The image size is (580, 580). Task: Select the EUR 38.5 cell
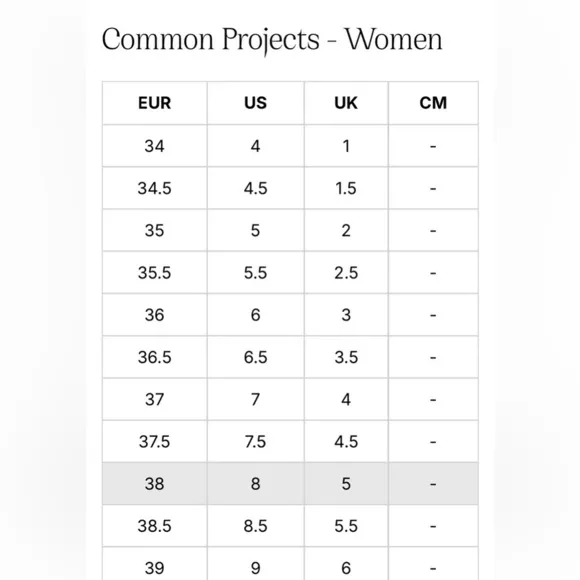[x=155, y=526]
